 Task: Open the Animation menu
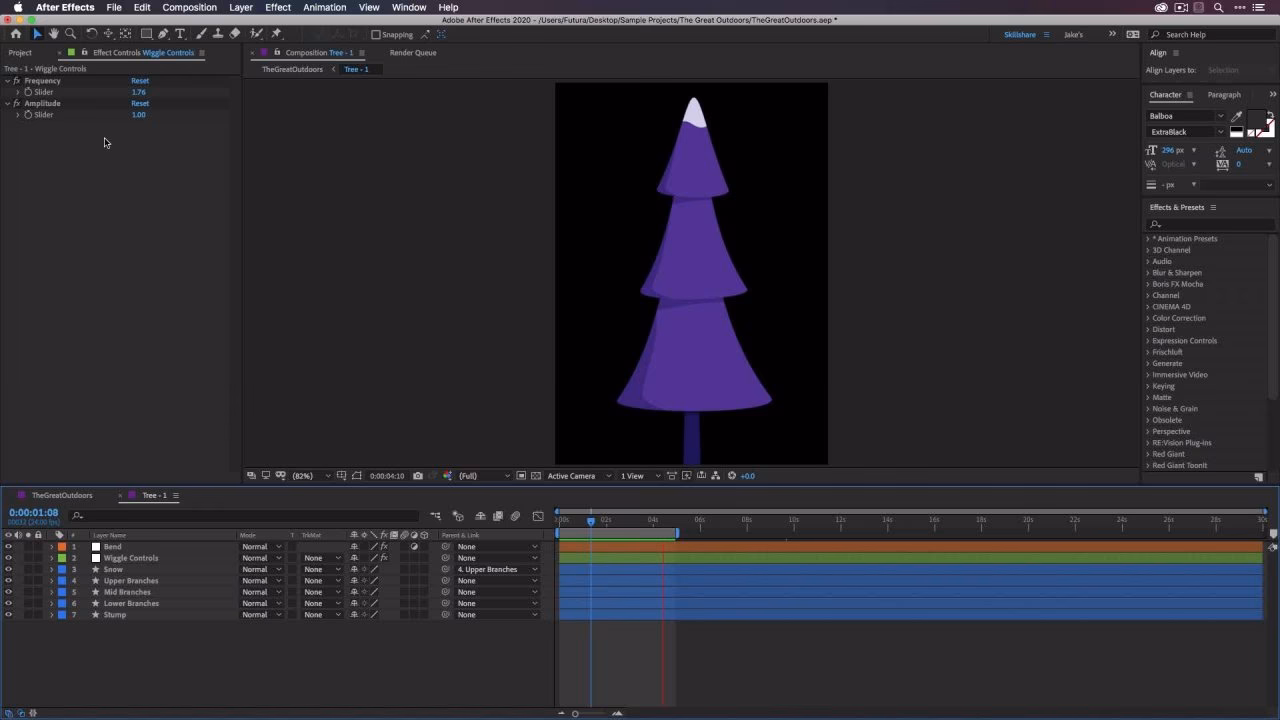click(x=323, y=7)
